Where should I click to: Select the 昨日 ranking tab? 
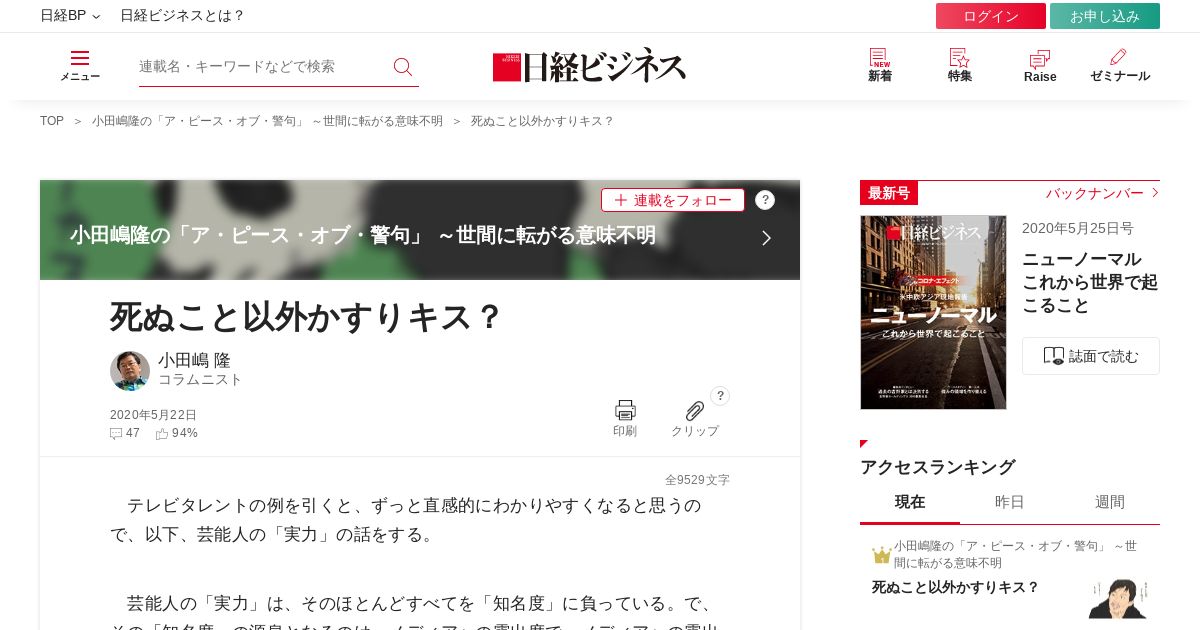tap(1010, 502)
